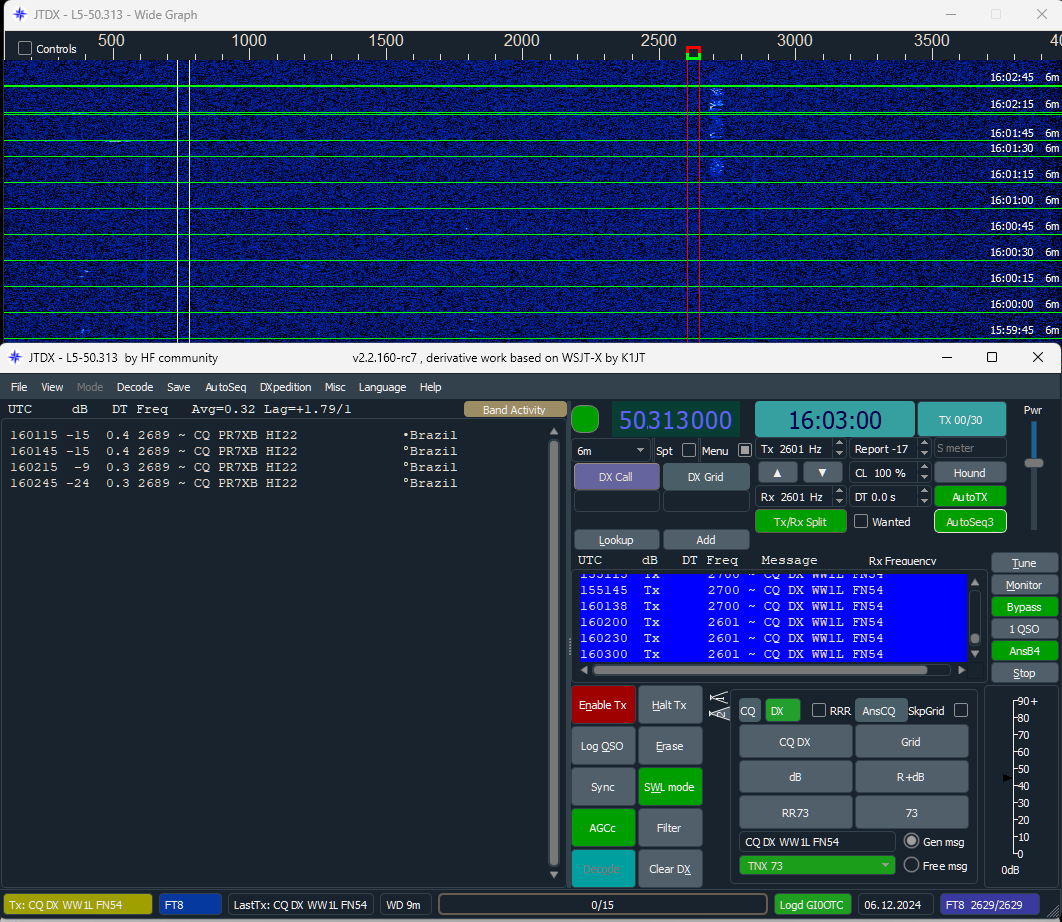Enable the RRR checkbox
Screen dimensions: 1062x922
click(x=819, y=710)
